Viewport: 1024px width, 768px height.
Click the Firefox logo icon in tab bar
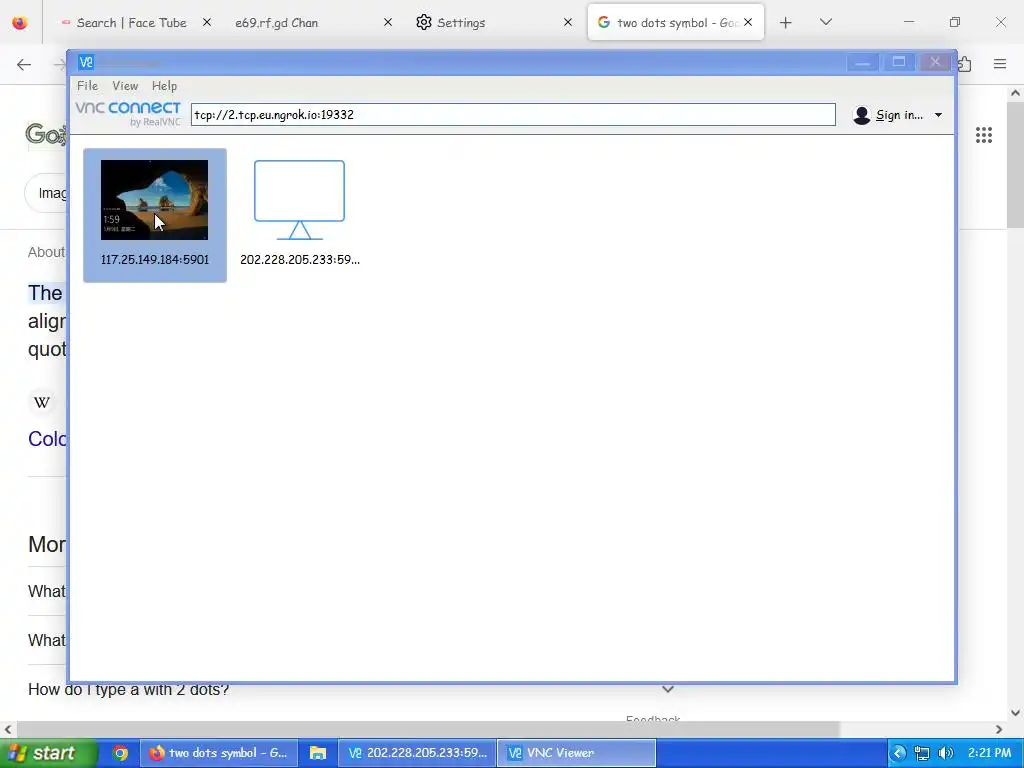click(x=20, y=23)
